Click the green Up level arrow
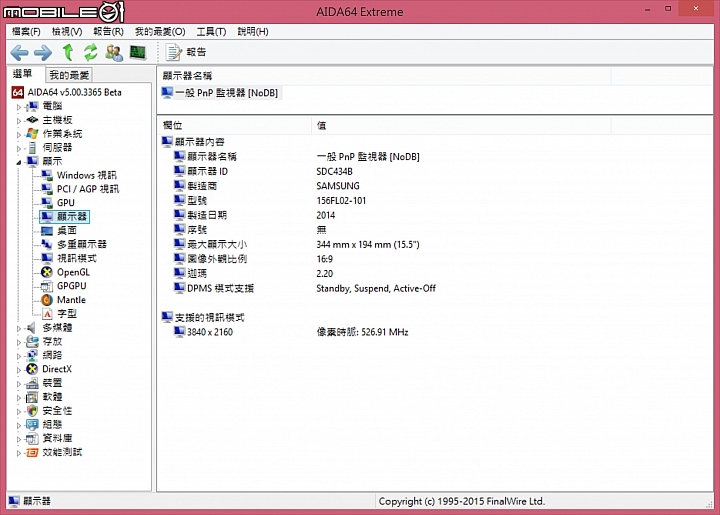Image resolution: width=720 pixels, height=515 pixels. point(68,52)
